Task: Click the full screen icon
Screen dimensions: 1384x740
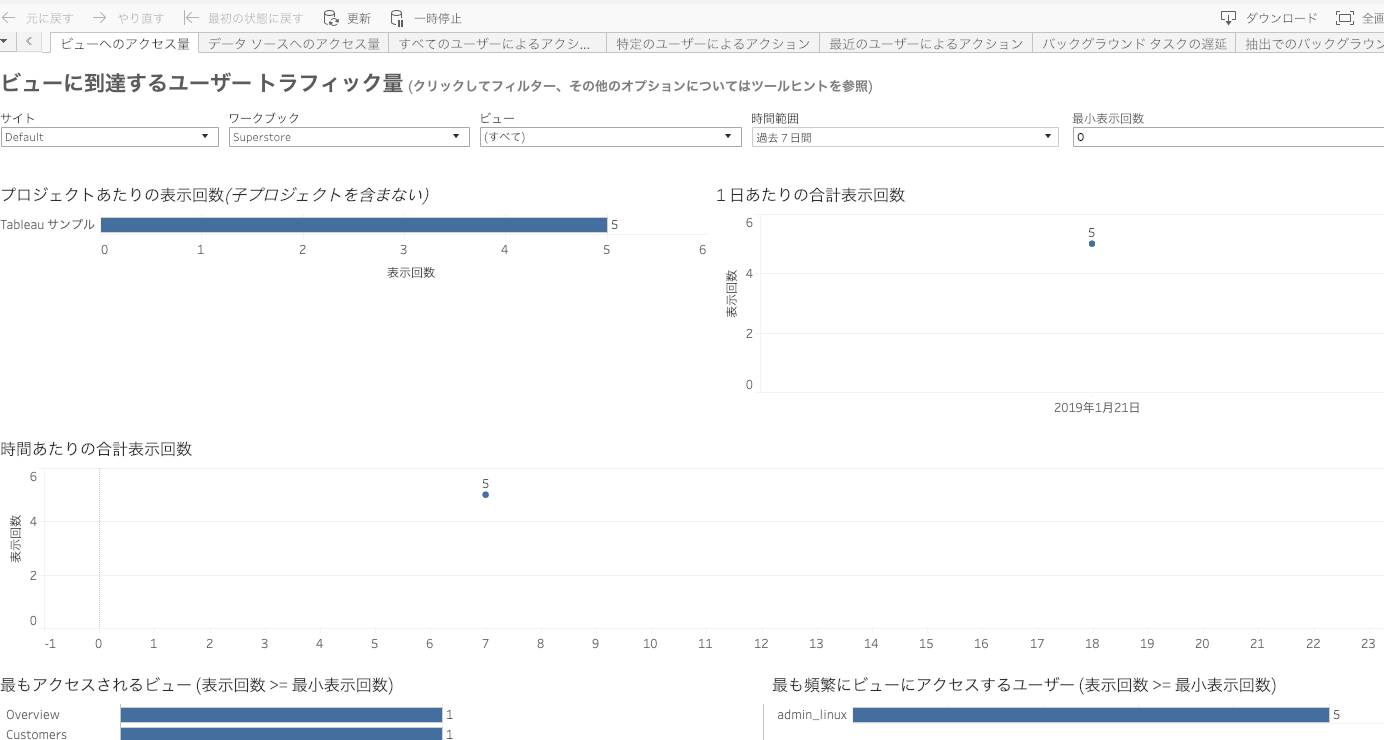Action: (1345, 18)
